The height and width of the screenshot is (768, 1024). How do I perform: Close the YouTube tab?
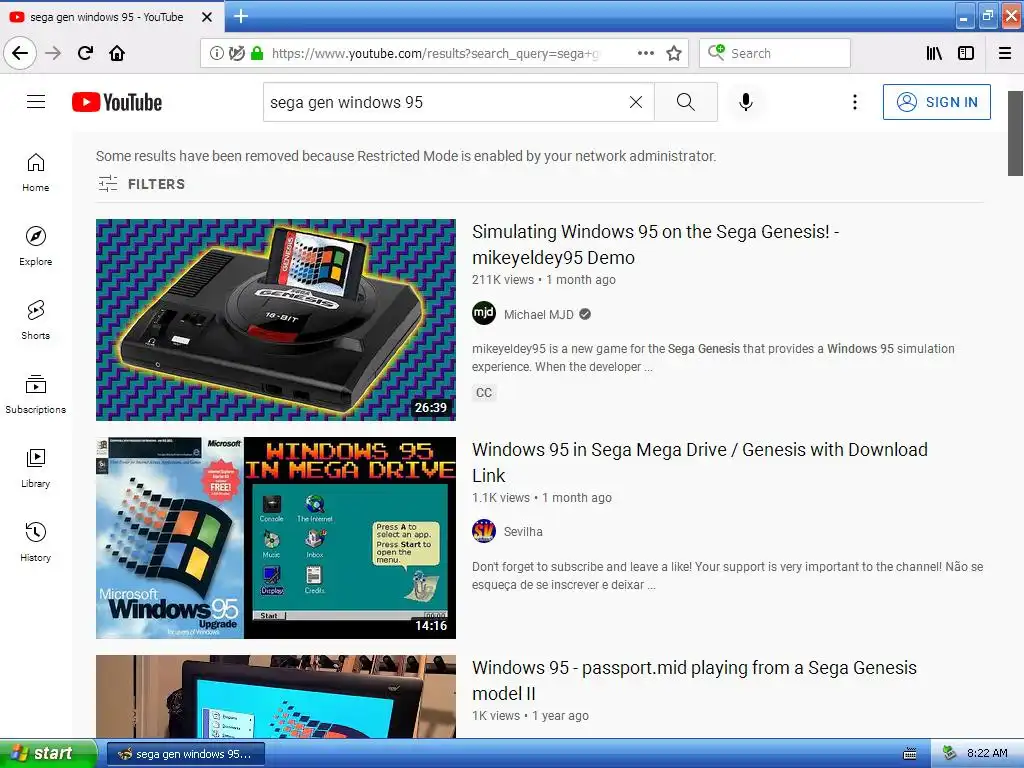pyautogui.click(x=206, y=17)
